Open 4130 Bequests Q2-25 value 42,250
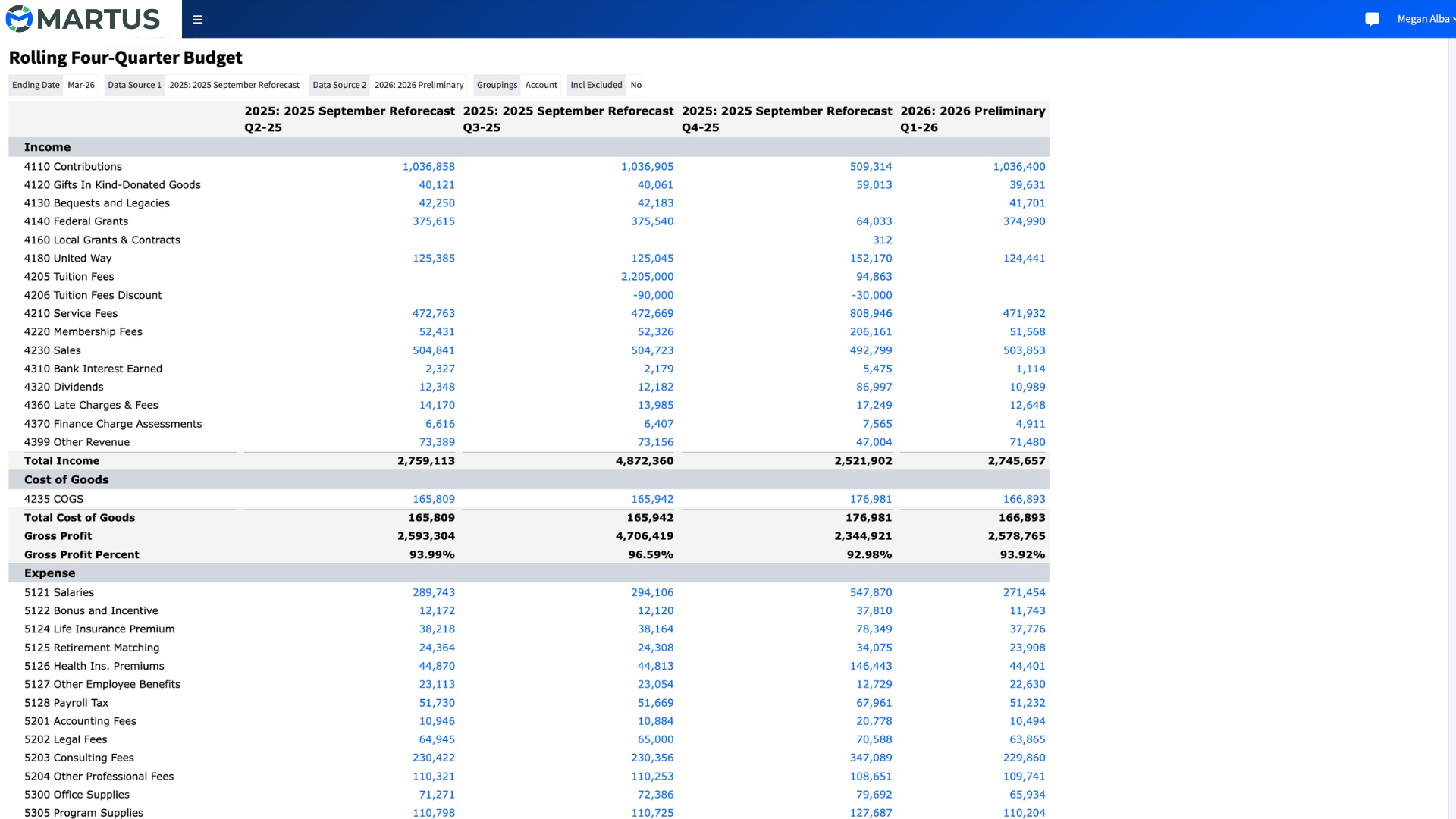1456x819 pixels. tap(437, 203)
